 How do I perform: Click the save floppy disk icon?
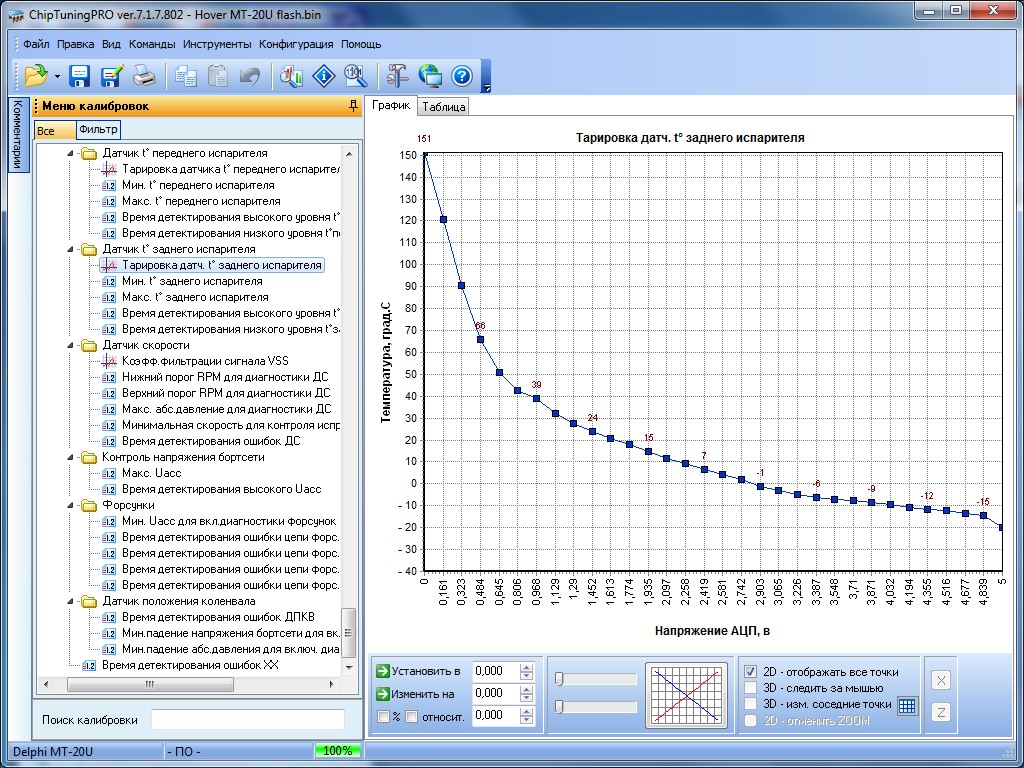click(80, 75)
